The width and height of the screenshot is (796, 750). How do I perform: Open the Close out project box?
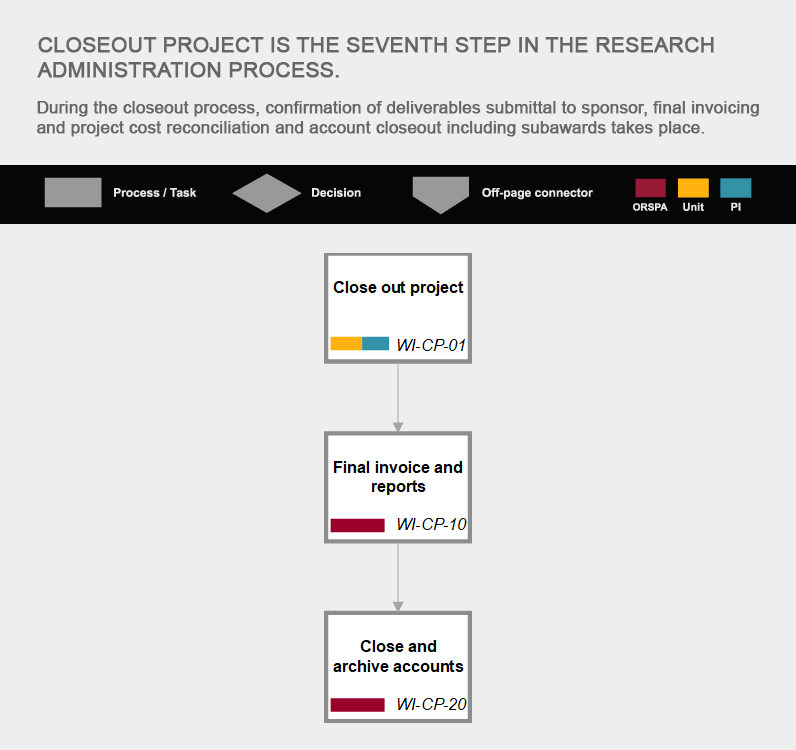point(398,308)
